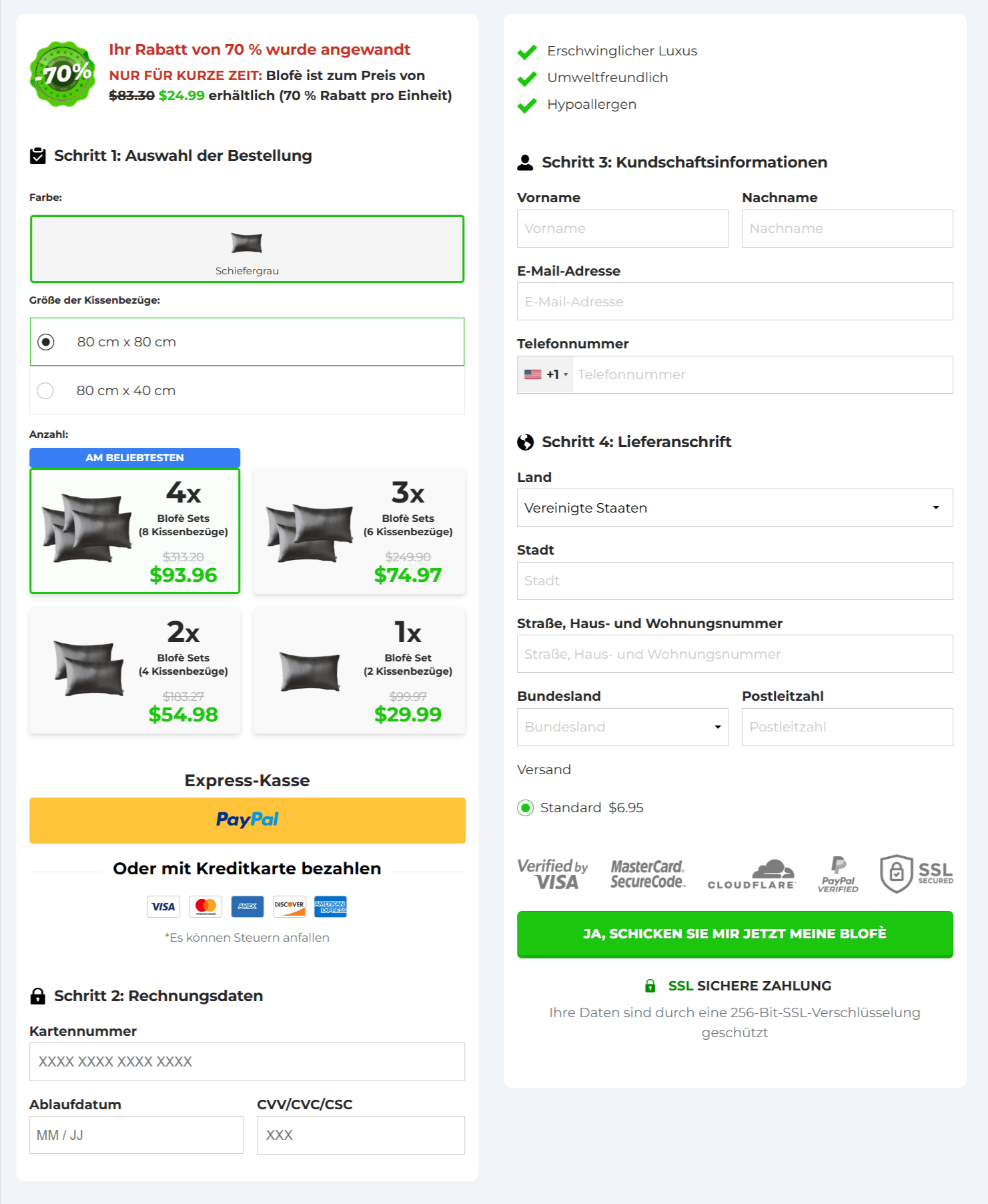Viewport: 988px width, 1204px height.
Task: Click the Mastercard payment icon
Action: click(205, 906)
